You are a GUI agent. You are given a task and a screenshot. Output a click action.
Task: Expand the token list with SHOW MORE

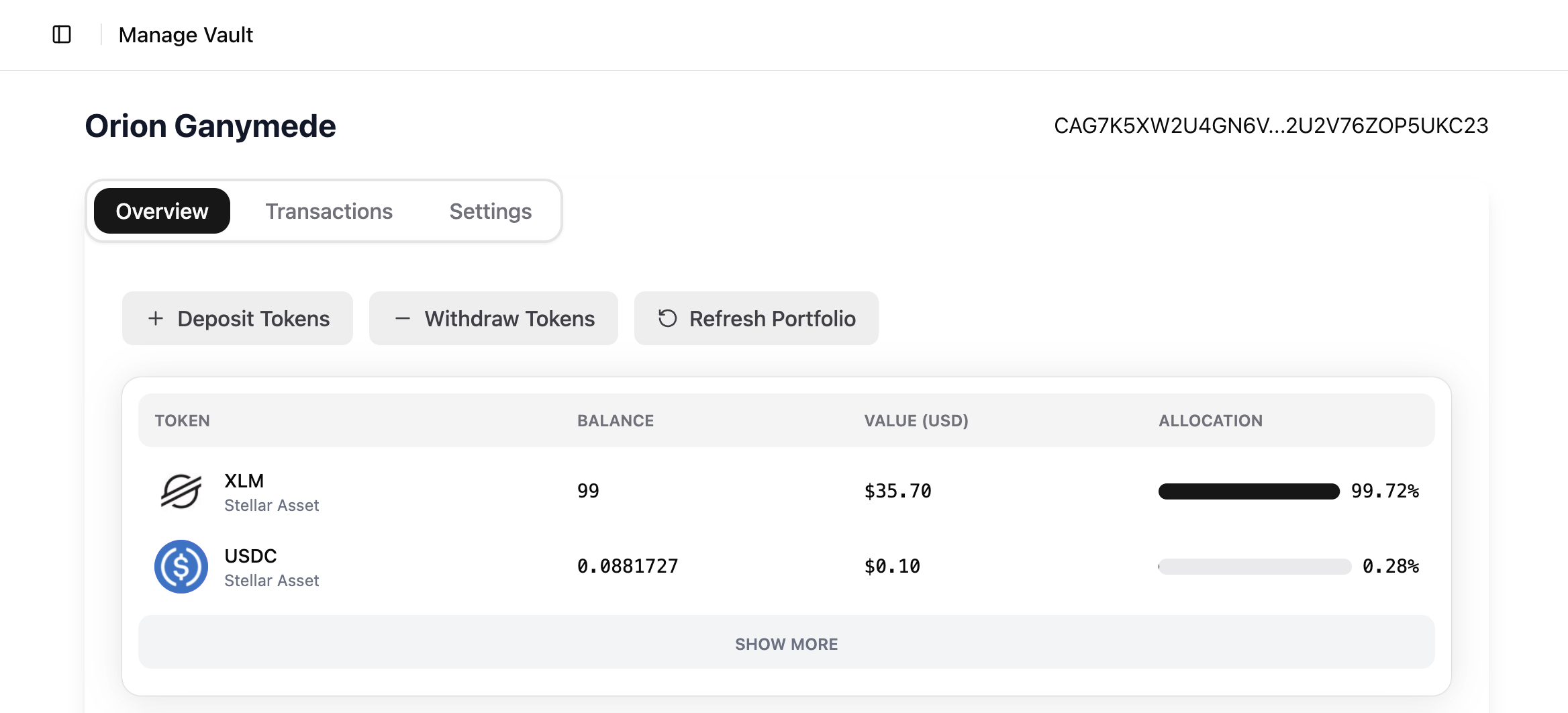click(786, 643)
